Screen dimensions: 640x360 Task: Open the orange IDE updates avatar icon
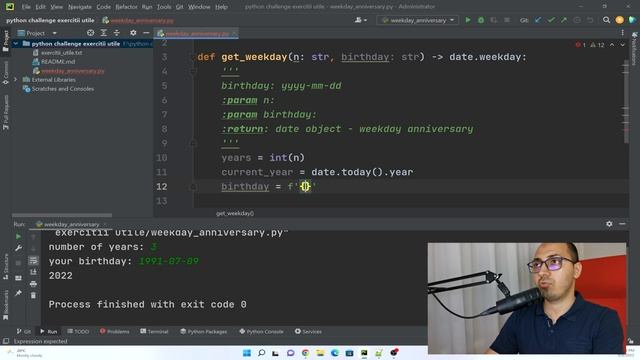[620, 20]
